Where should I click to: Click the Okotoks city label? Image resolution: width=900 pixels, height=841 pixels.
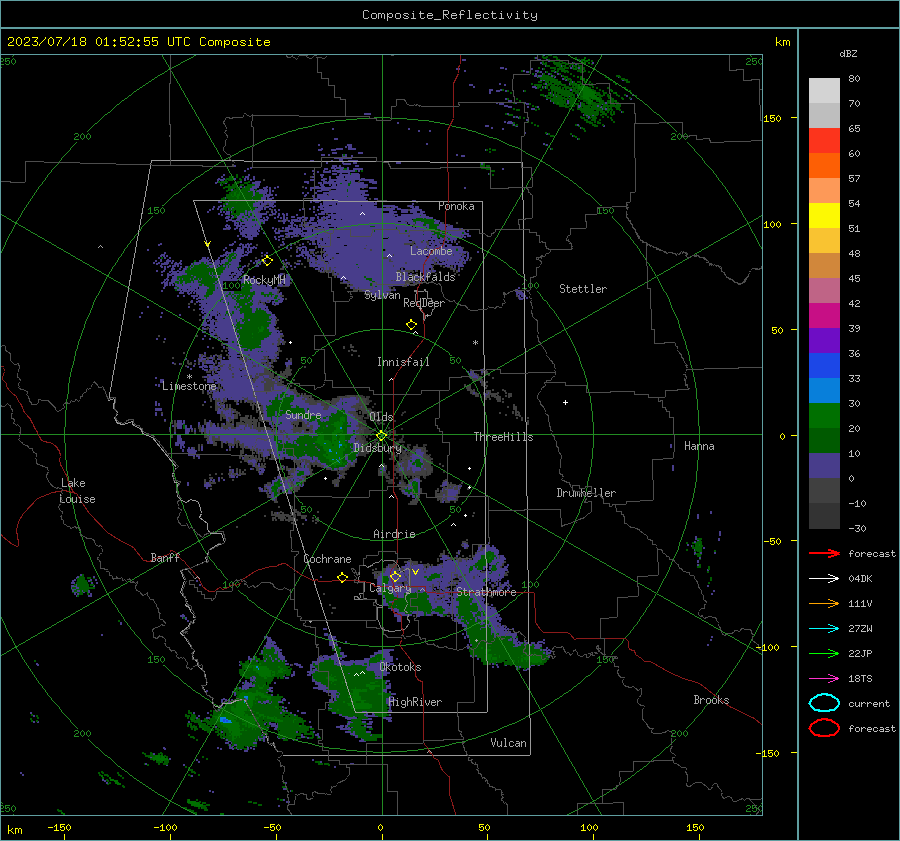point(400,667)
